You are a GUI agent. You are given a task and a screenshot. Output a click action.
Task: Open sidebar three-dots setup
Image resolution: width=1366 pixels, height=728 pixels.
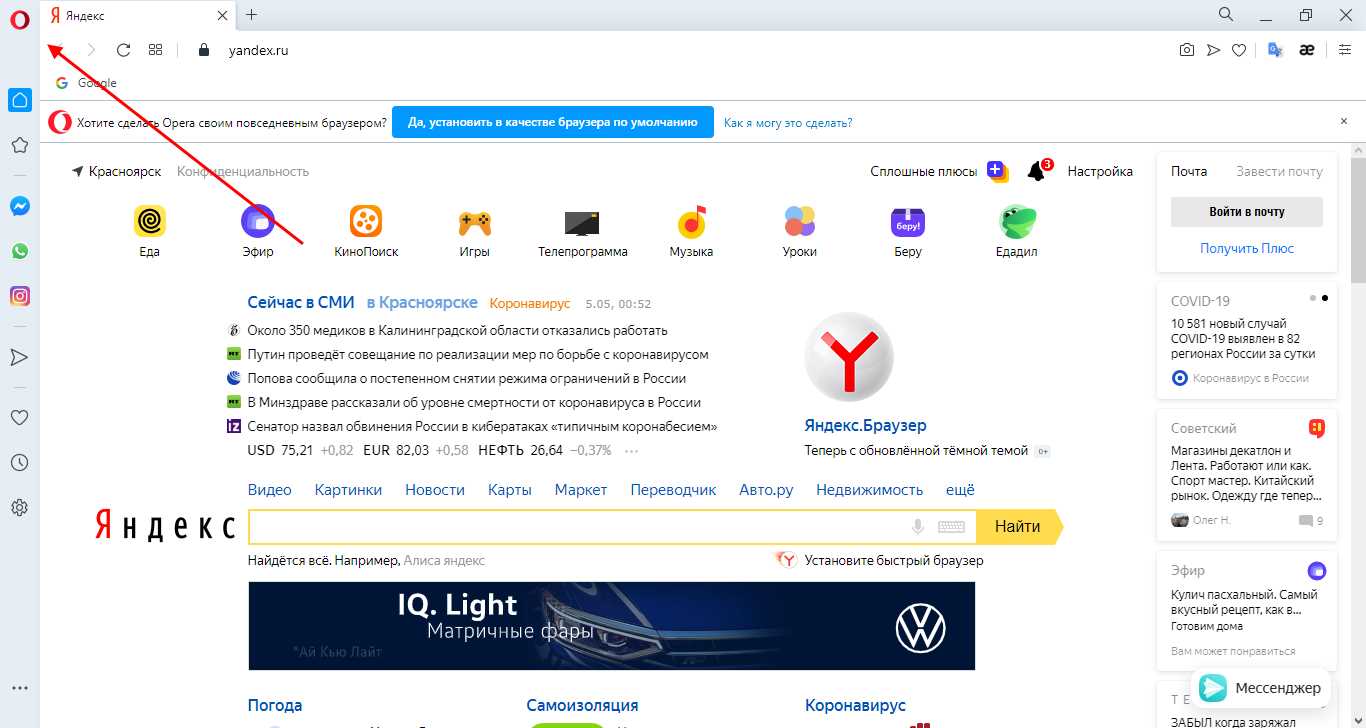19,688
